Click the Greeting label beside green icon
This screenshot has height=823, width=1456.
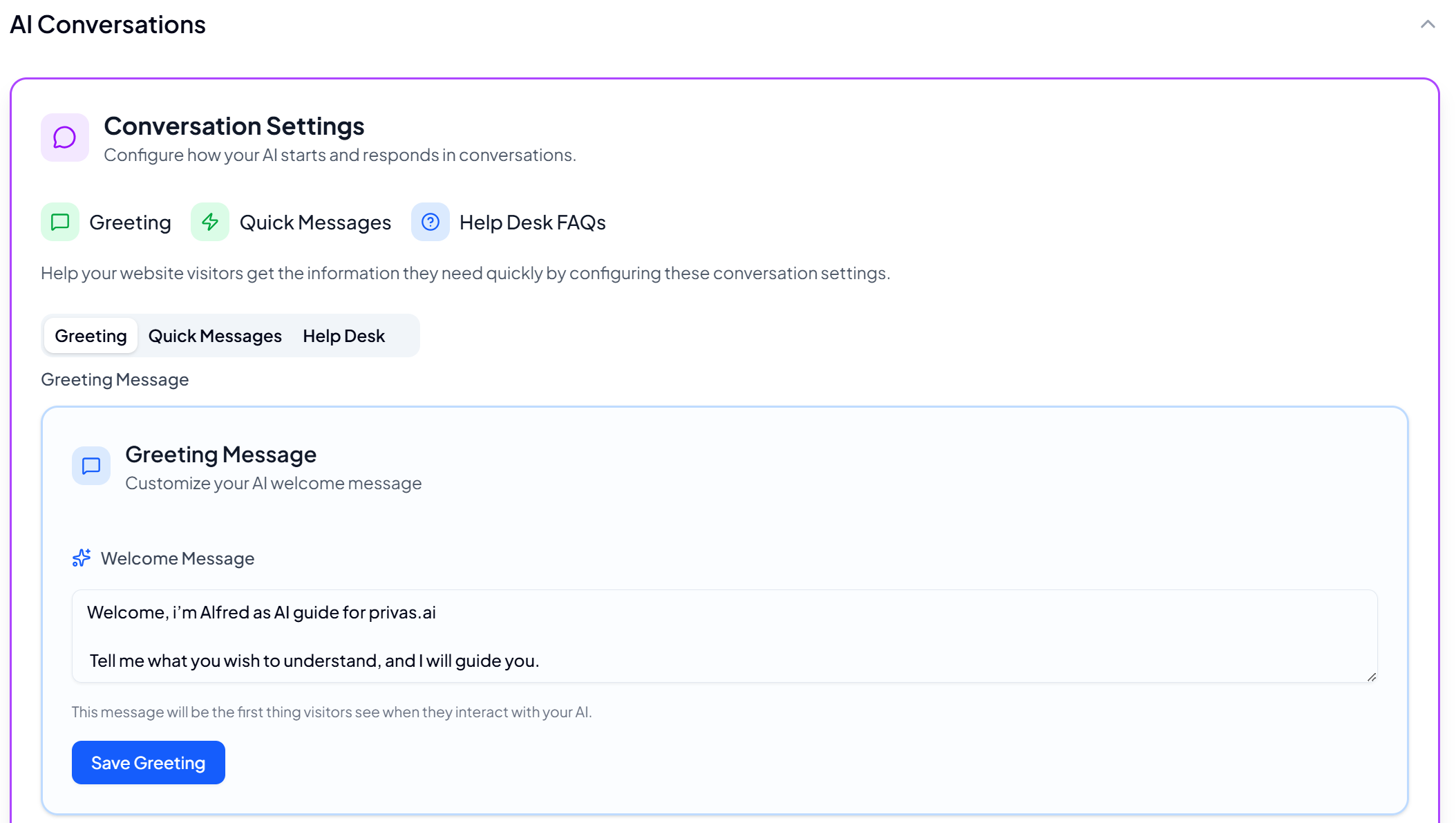pos(130,223)
